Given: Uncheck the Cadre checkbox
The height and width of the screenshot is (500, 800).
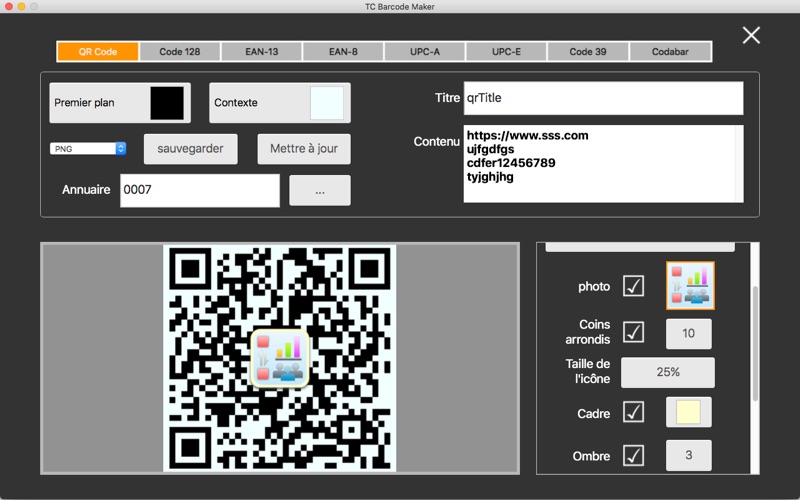Looking at the screenshot, I should [x=633, y=412].
